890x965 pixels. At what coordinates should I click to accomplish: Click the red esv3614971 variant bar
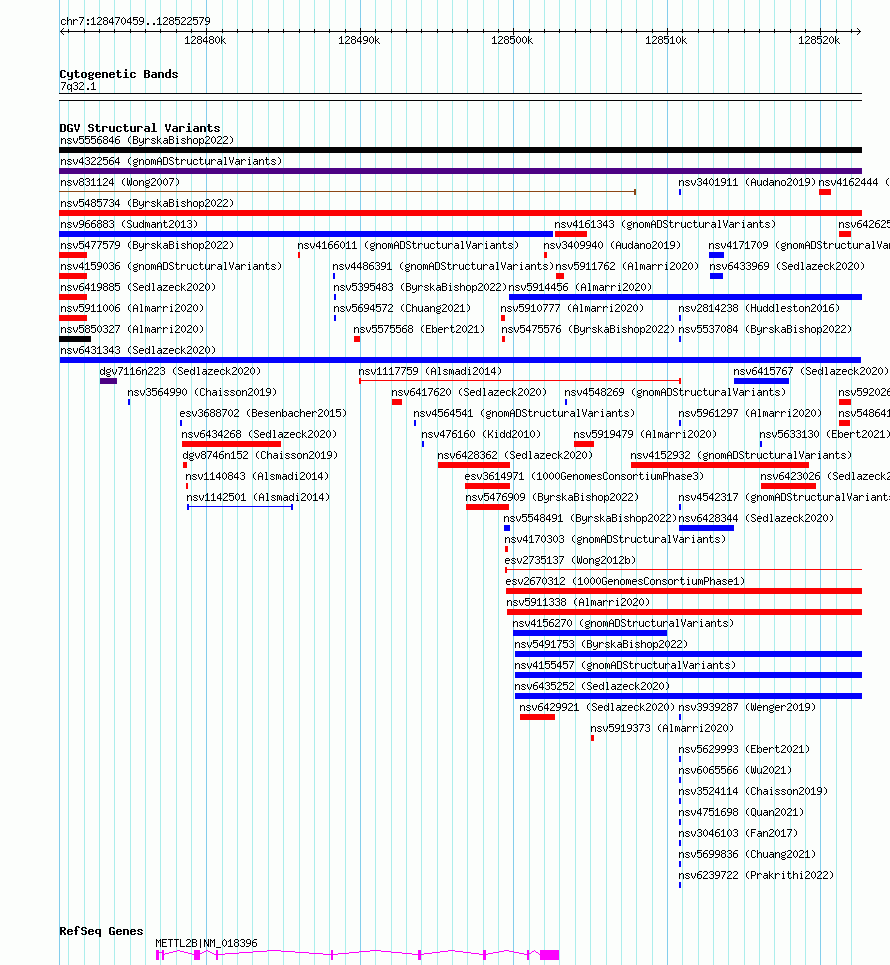coord(487,486)
